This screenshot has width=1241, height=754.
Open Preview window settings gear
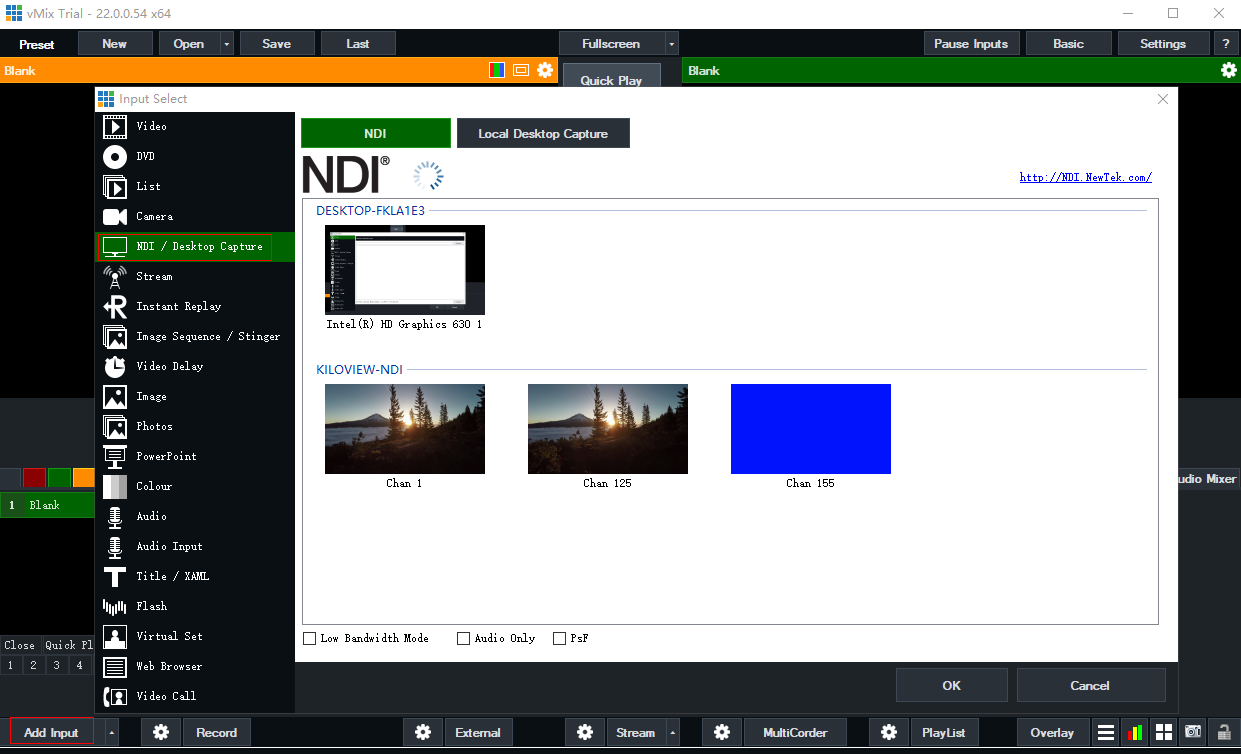coord(545,70)
